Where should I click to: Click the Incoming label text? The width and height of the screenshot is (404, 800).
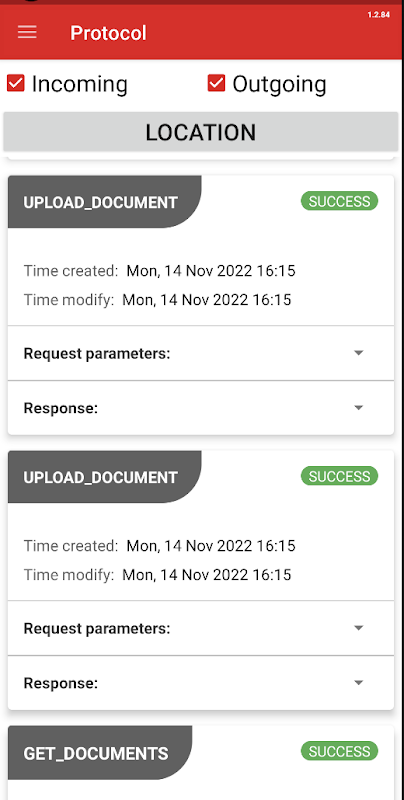(x=80, y=84)
